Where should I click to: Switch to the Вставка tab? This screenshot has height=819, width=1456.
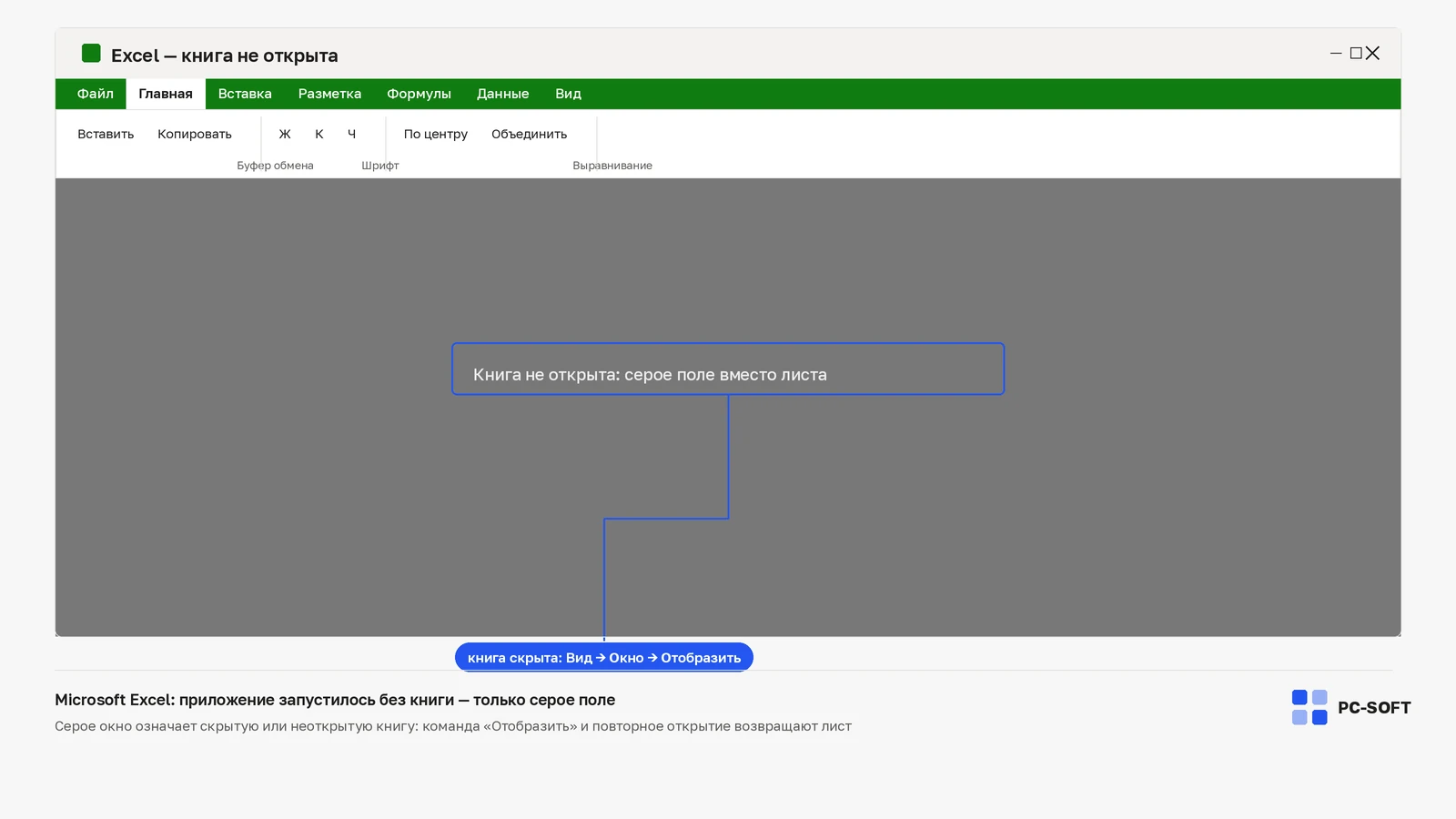pos(245,94)
